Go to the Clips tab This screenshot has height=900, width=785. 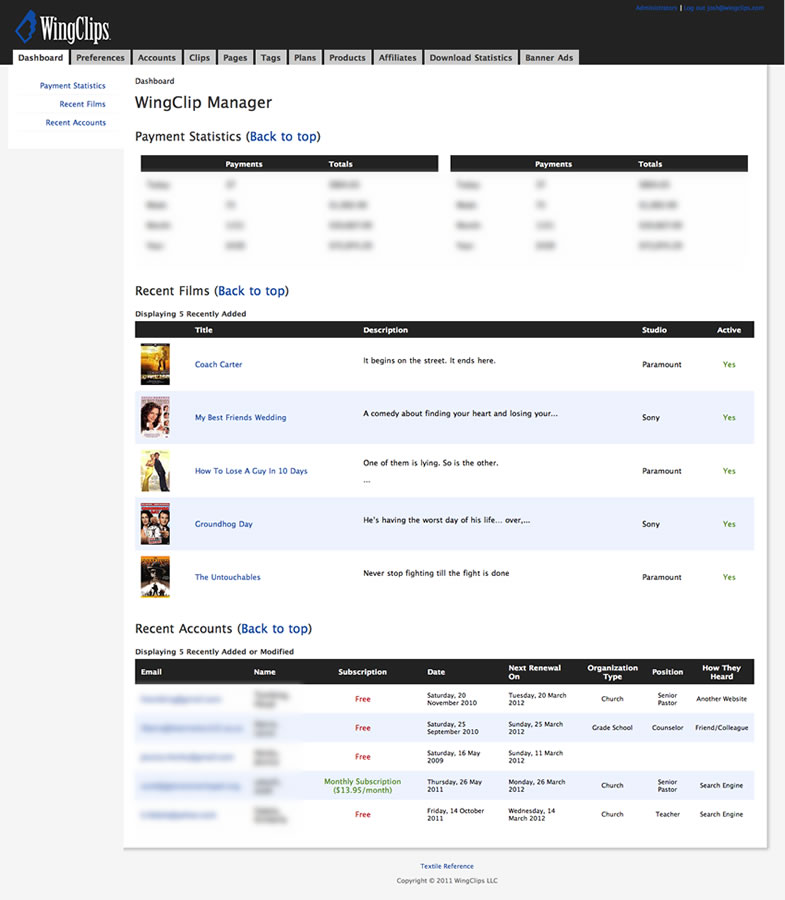[200, 58]
